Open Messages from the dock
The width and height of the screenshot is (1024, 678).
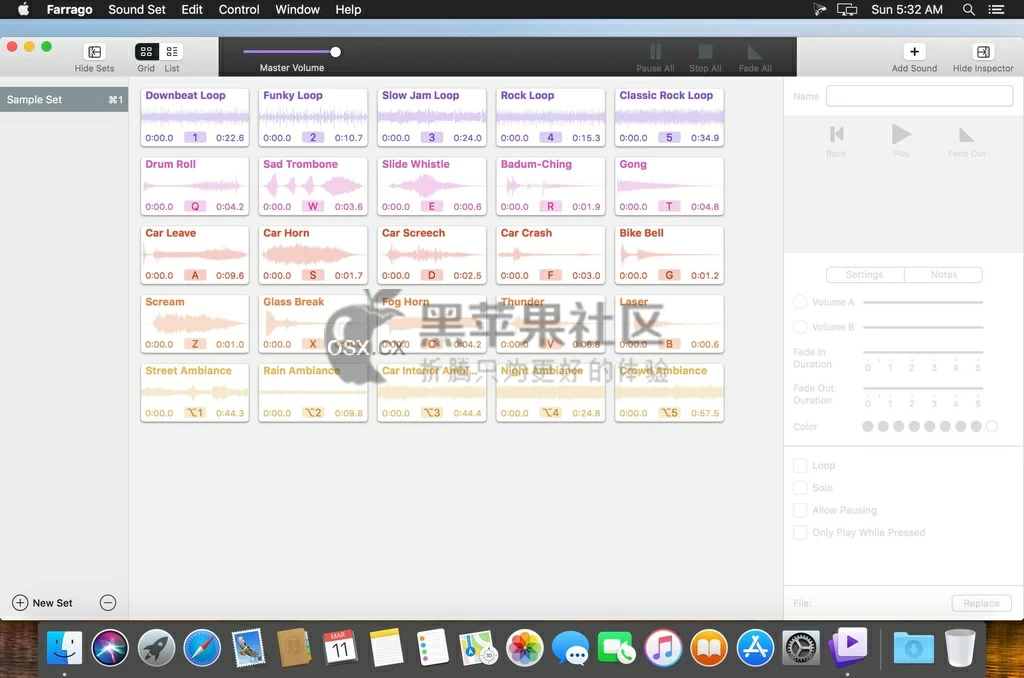pos(570,648)
